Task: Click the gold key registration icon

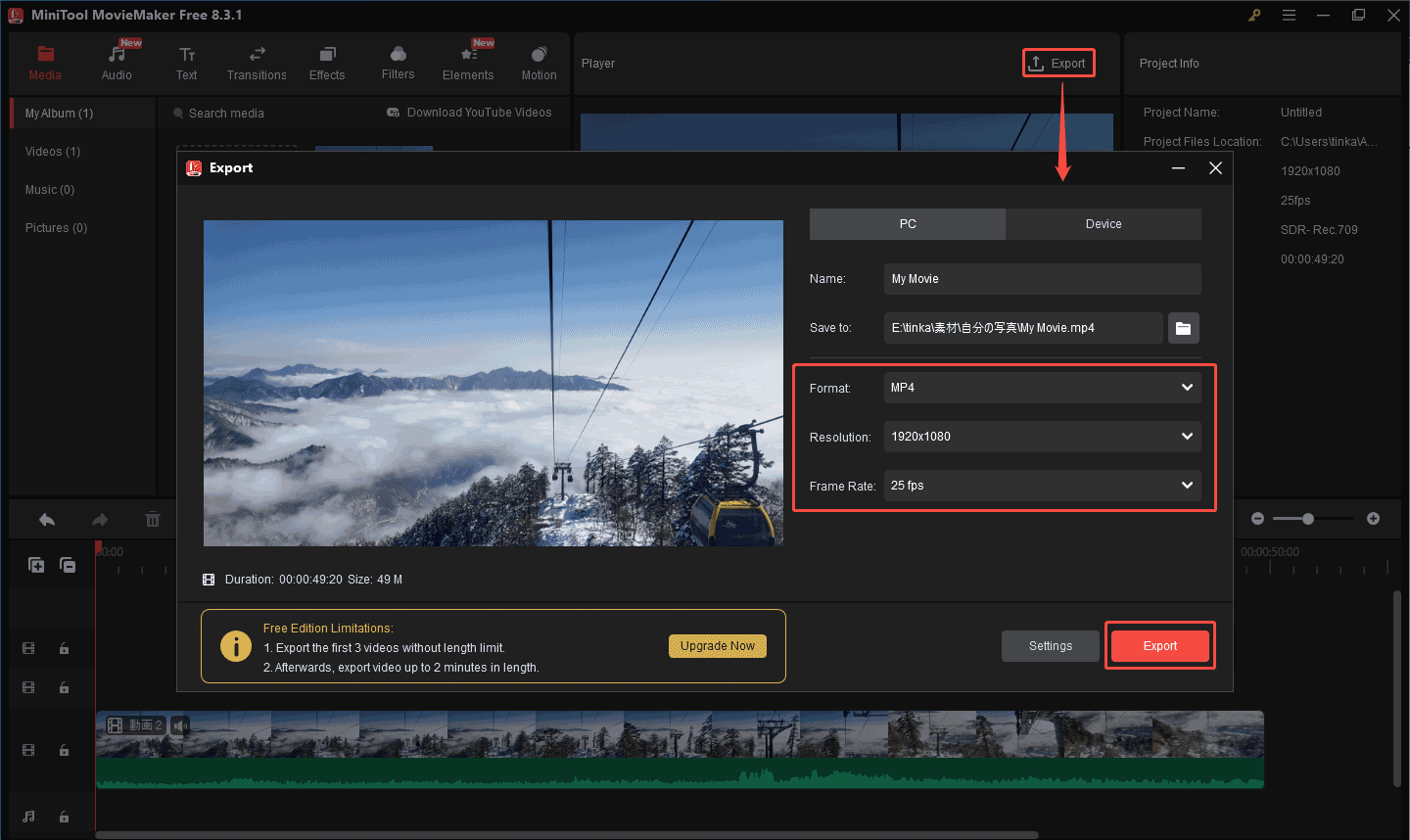Action: (x=1254, y=15)
